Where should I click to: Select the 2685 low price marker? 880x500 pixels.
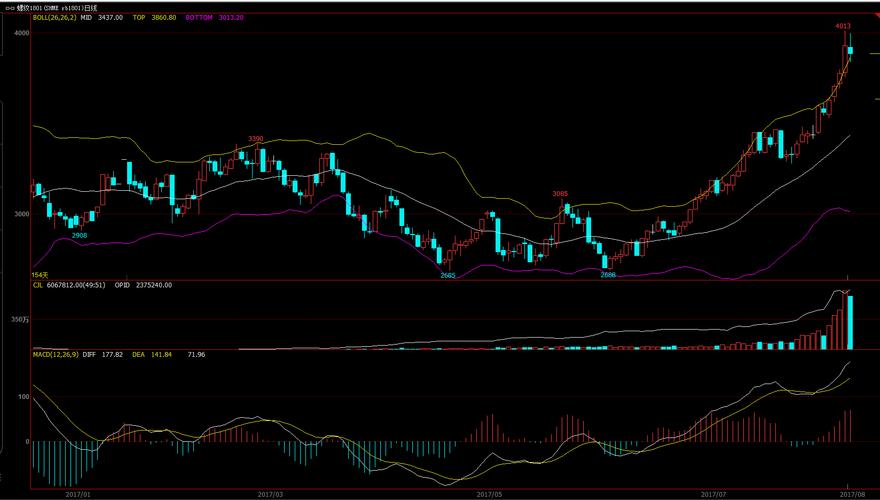pyautogui.click(x=448, y=275)
